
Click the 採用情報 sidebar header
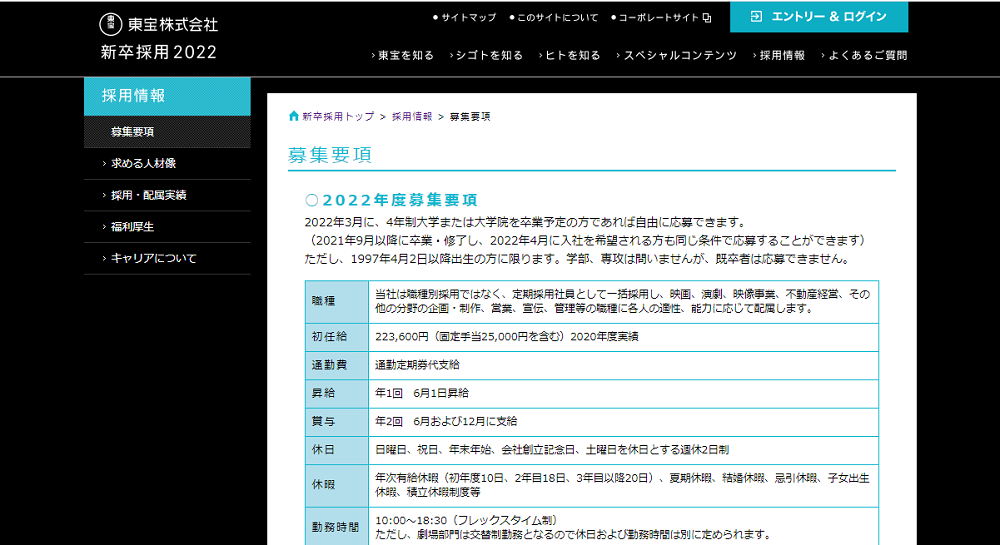(x=167, y=96)
